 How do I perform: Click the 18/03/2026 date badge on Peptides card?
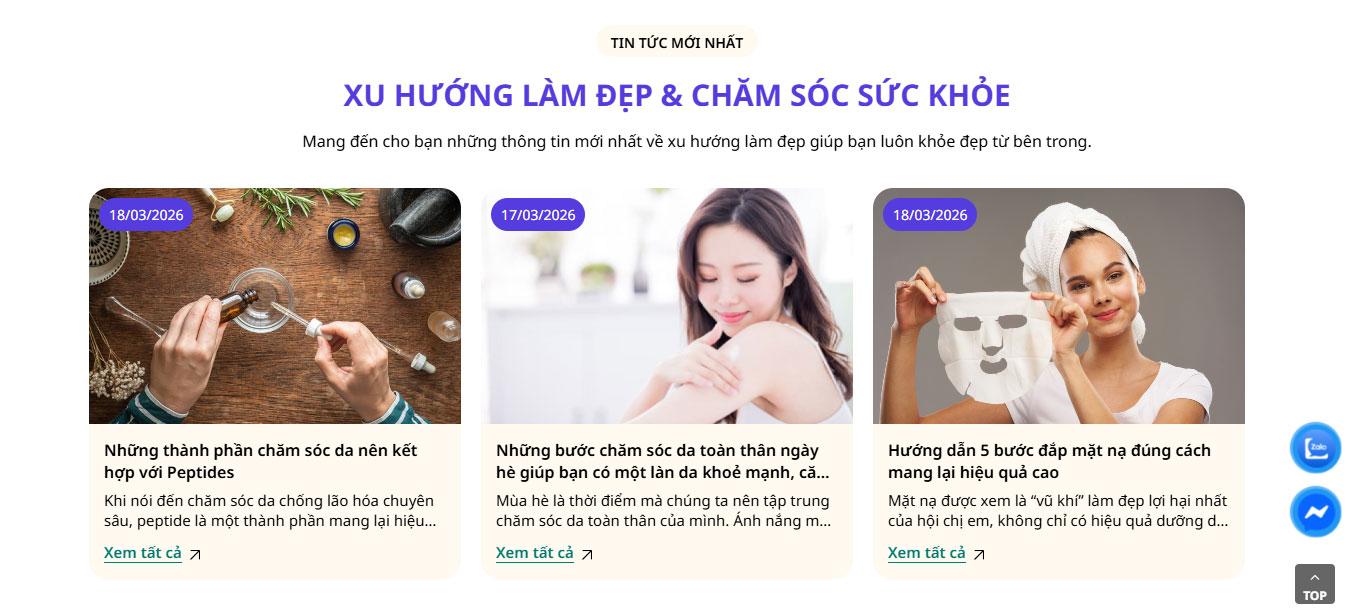tap(145, 215)
